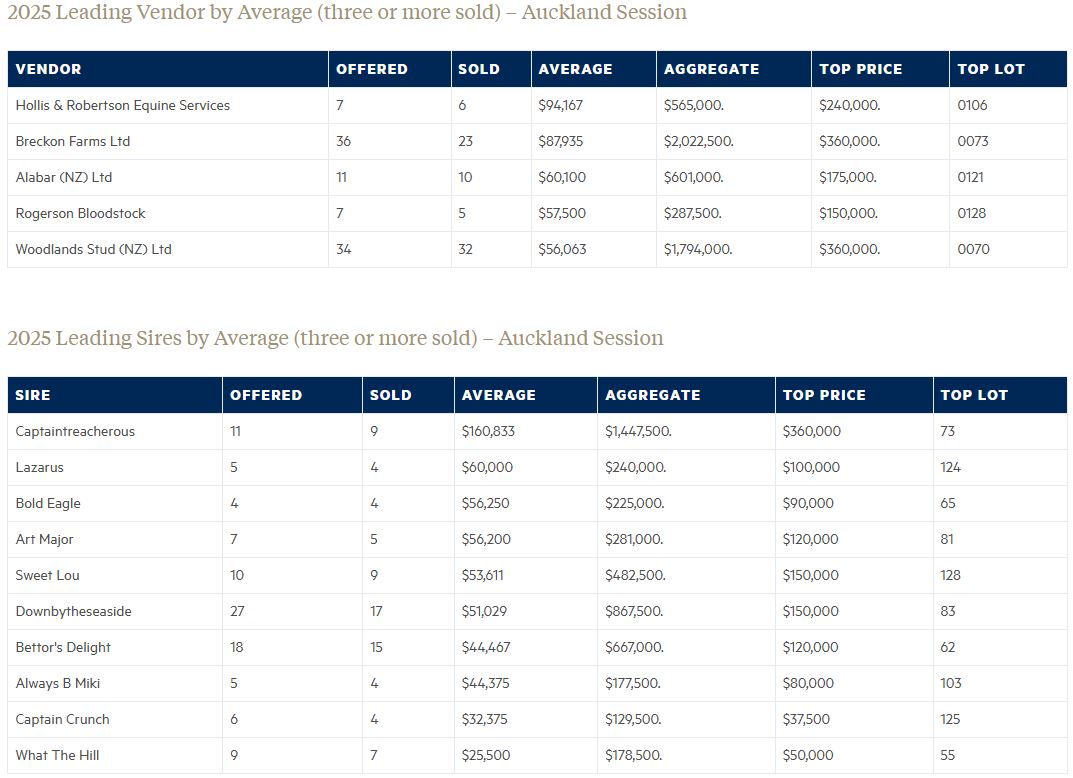Click the Captaintreacherous sire name
Image resolution: width=1073 pixels, height=778 pixels.
[75, 431]
